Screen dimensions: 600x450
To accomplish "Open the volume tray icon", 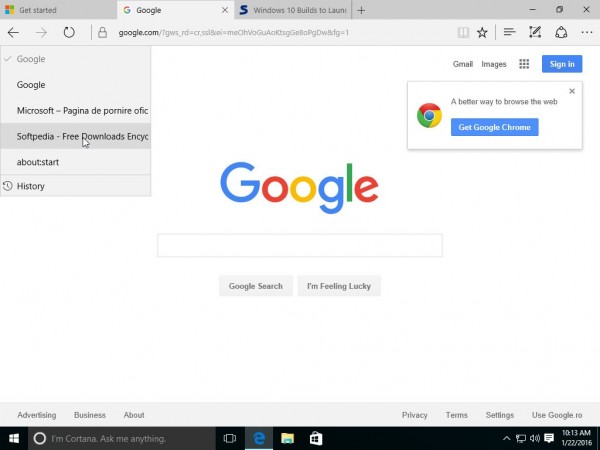I will tap(535, 439).
